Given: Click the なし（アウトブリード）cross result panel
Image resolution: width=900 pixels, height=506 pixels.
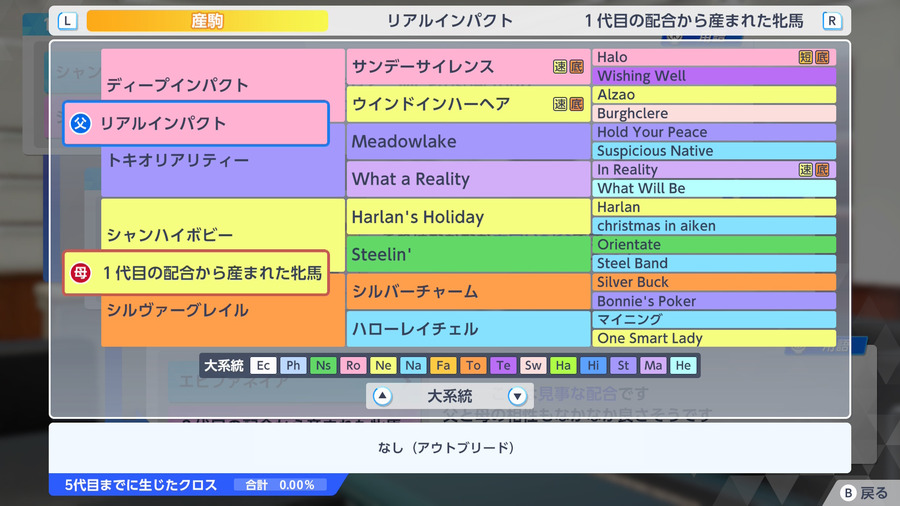Looking at the screenshot, I should (449, 447).
